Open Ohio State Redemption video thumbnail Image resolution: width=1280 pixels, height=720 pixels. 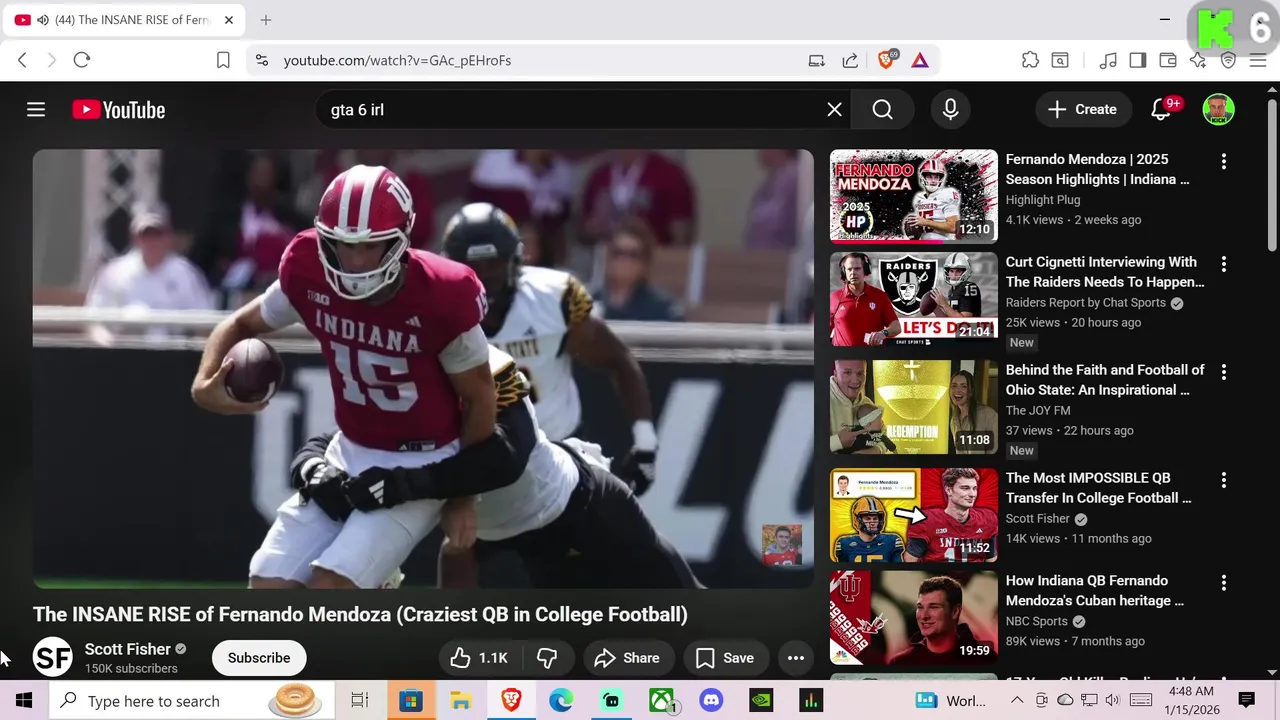click(914, 407)
